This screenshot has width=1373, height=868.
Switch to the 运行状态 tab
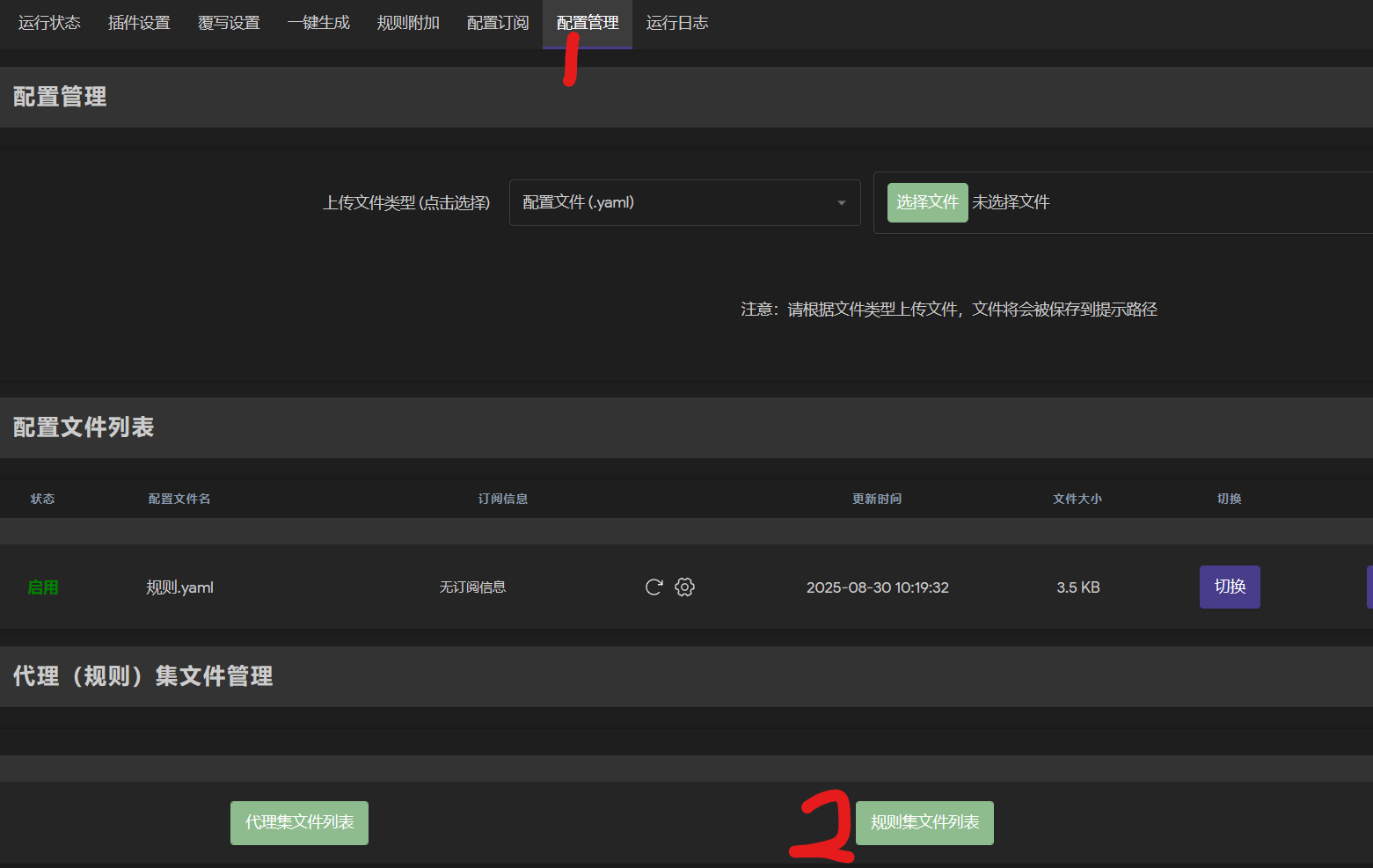49,23
